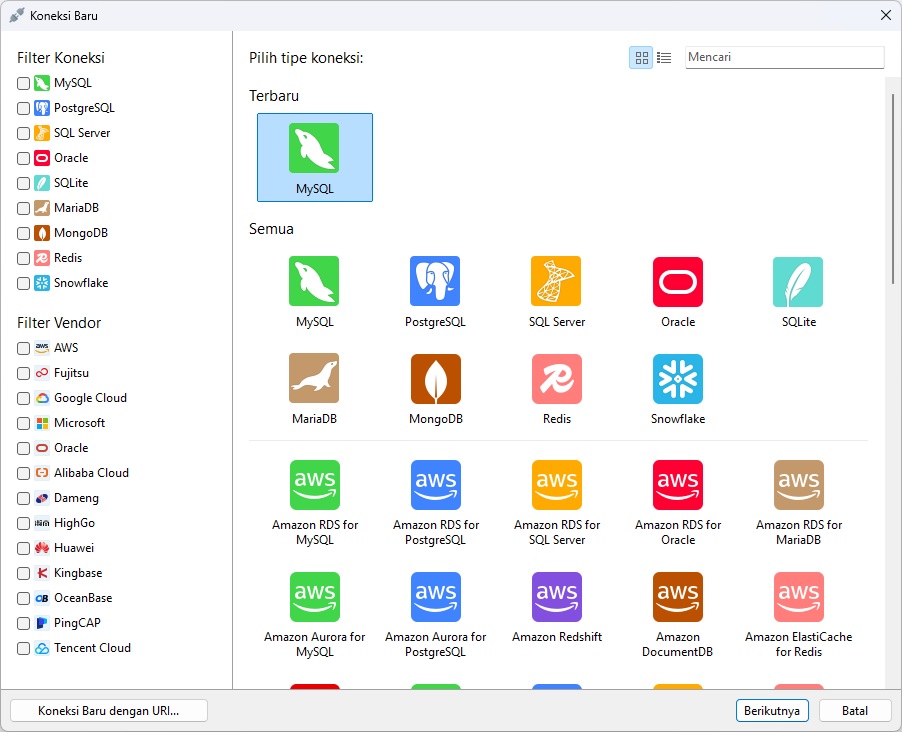Focus the Mencari search field

[785, 57]
